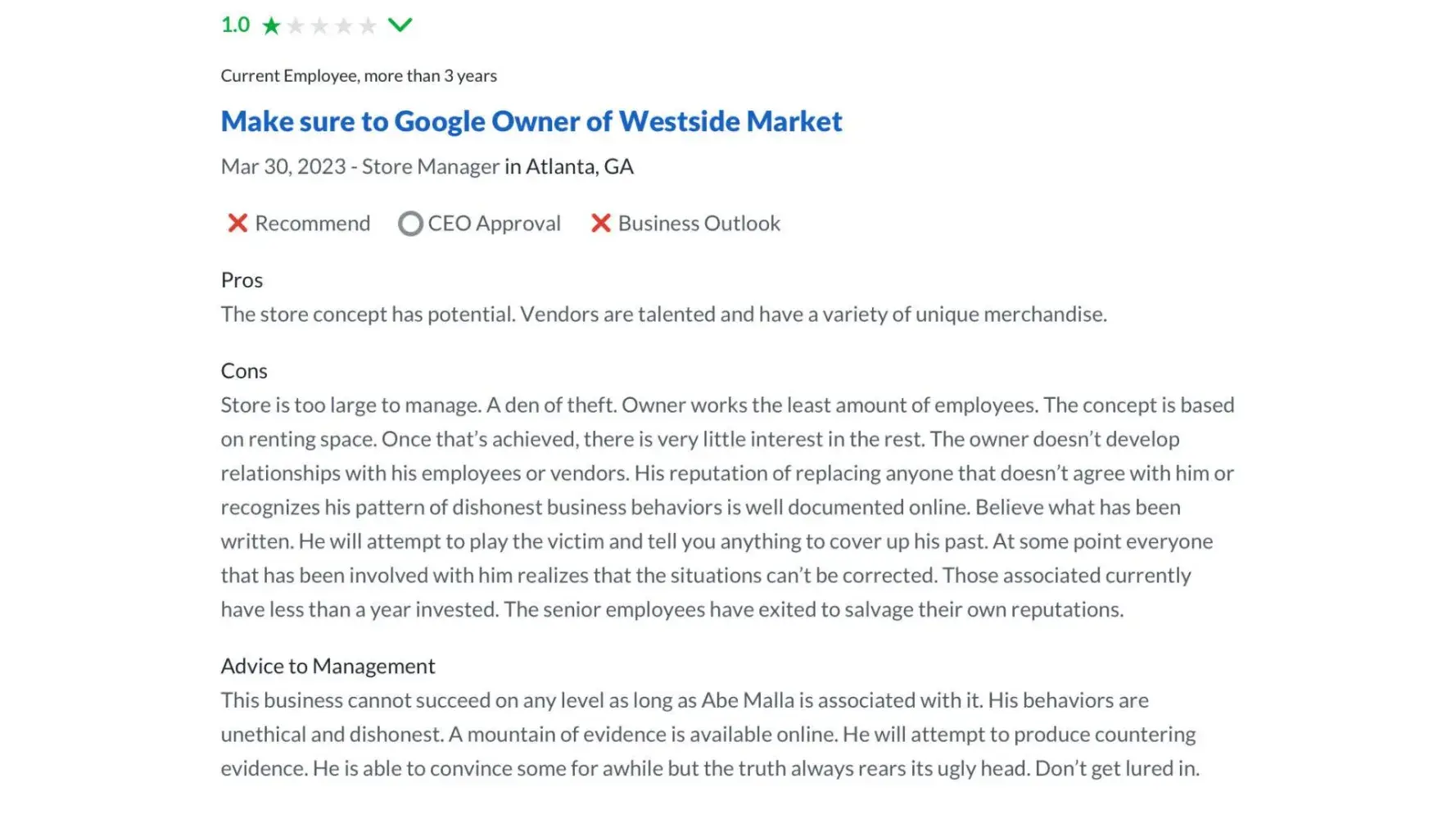Click the fifth gray rating star
1456x819 pixels.
pos(369,26)
